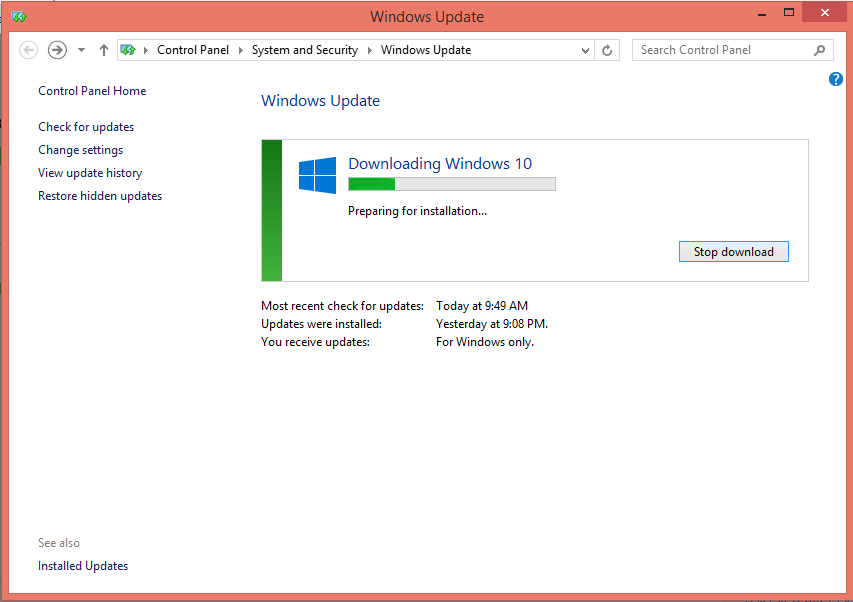Expand the chevron after System and Security

(x=370, y=50)
